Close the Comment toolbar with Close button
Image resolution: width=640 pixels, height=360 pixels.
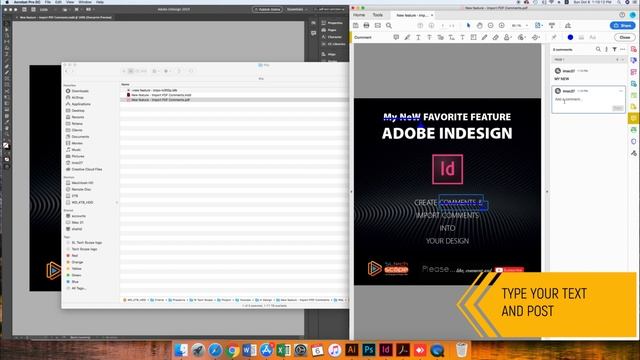(624, 37)
